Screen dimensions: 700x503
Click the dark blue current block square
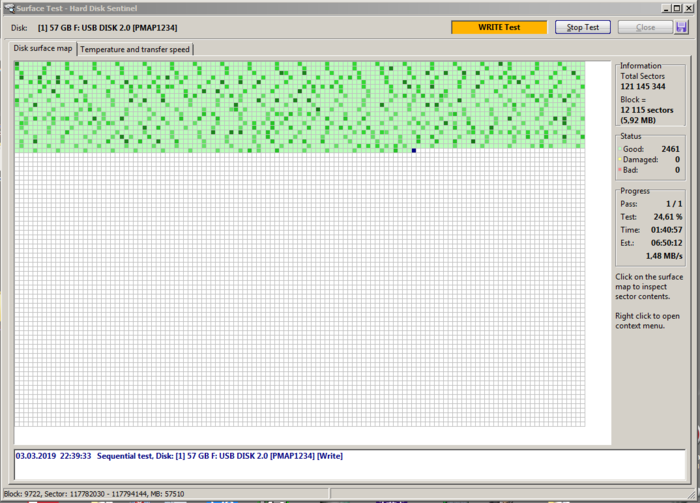[x=414, y=150]
